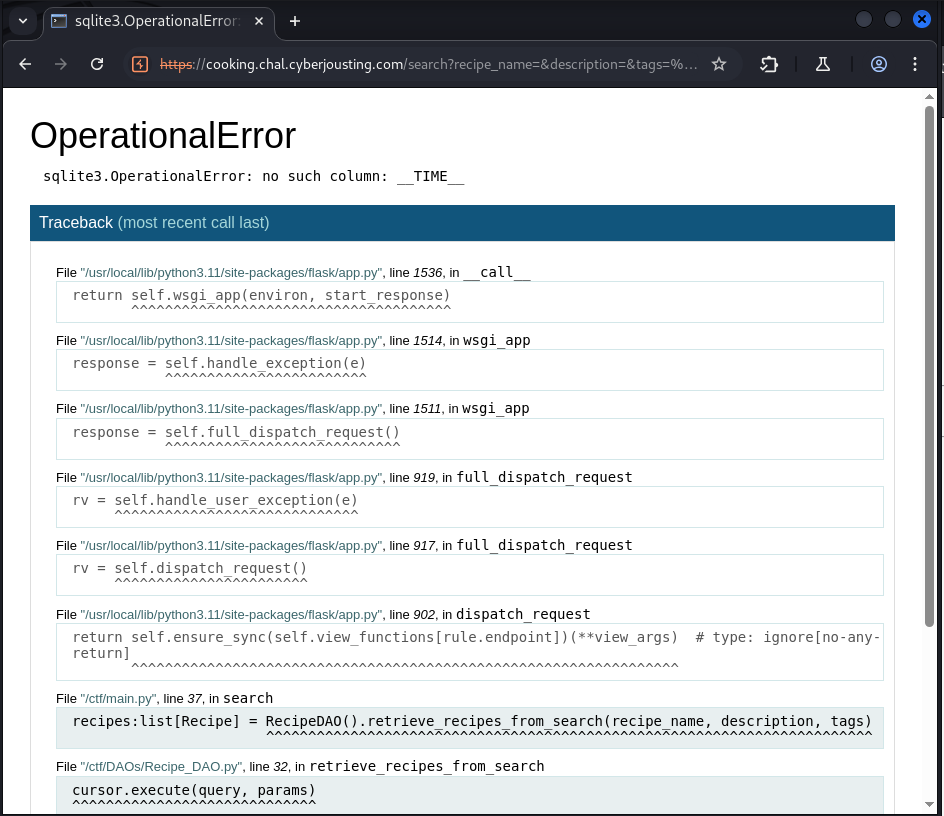Click the scrollbar down arrow
This screenshot has width=944, height=816.
pos(930,805)
